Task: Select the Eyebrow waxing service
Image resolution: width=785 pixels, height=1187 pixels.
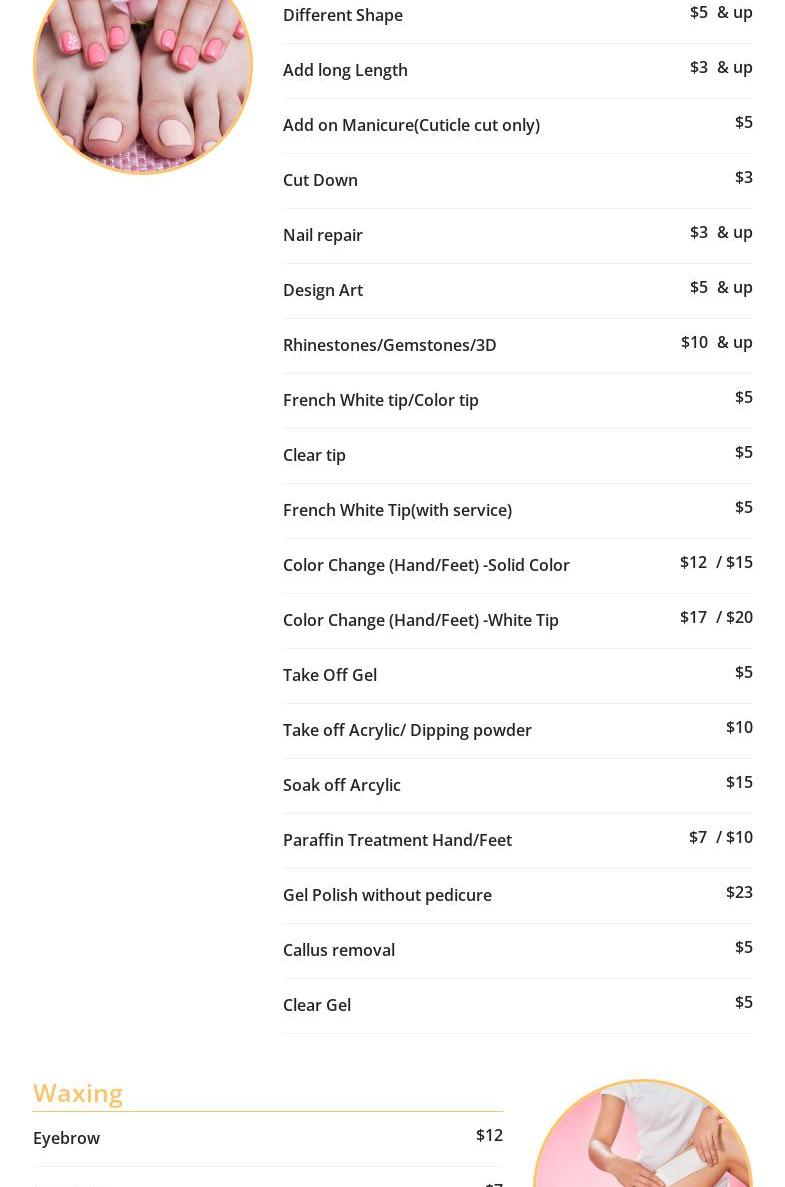Action: click(66, 1138)
